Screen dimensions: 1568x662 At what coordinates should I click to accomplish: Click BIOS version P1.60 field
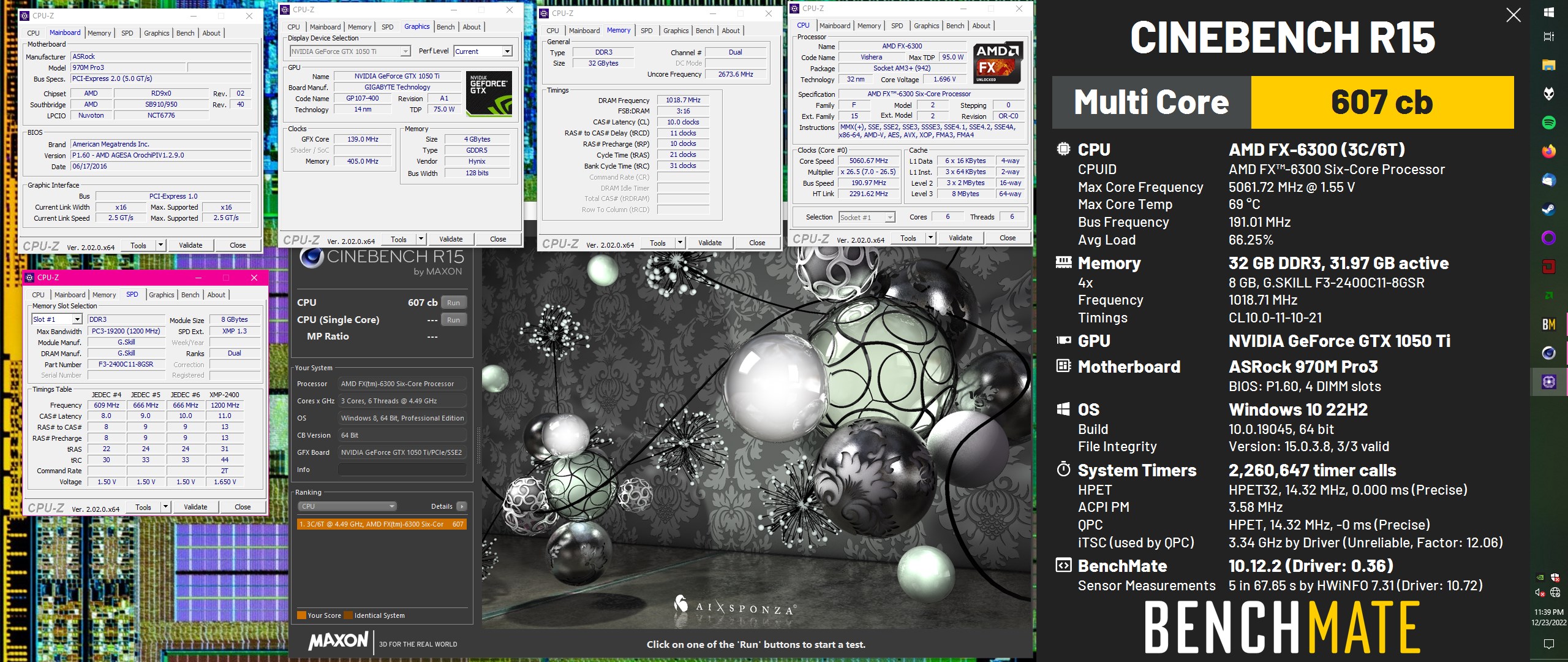pos(160,155)
